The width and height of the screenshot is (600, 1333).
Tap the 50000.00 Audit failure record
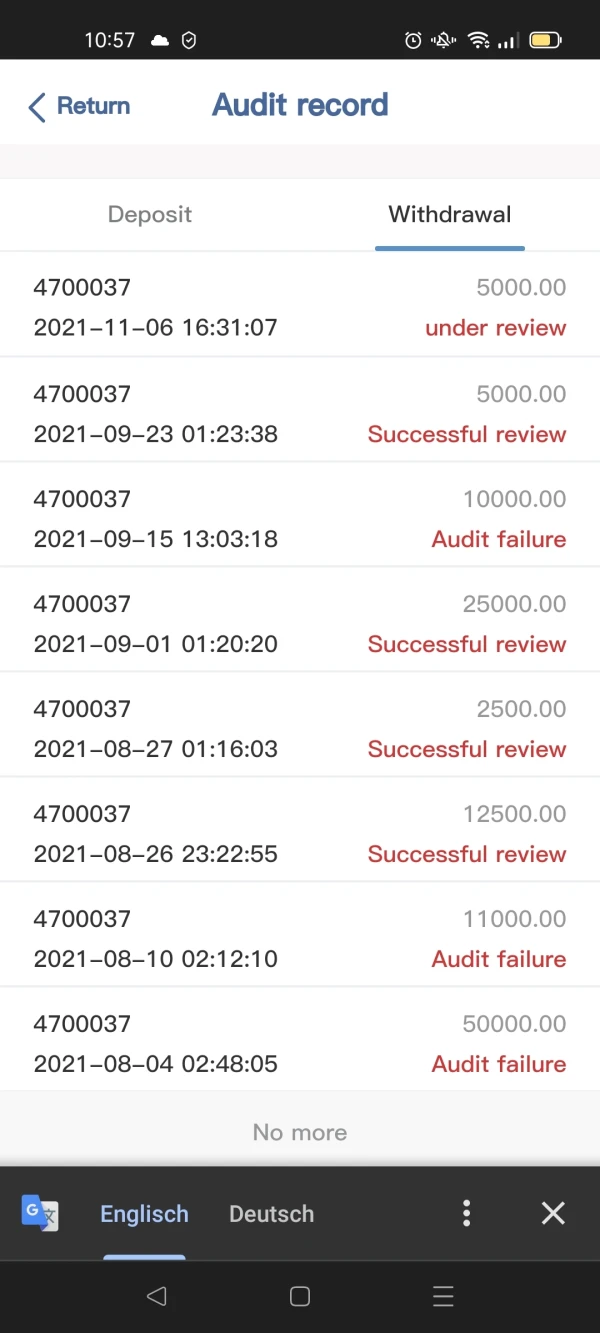300,1044
